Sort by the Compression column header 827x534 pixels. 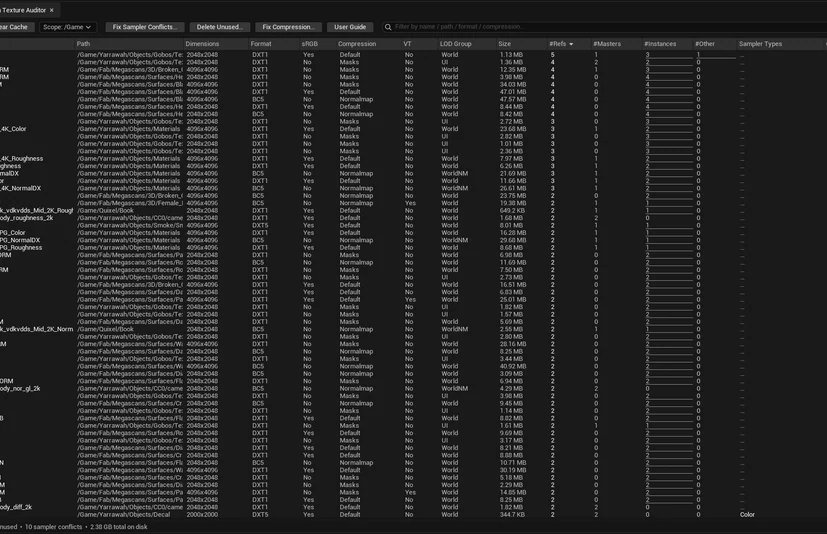click(x=357, y=44)
